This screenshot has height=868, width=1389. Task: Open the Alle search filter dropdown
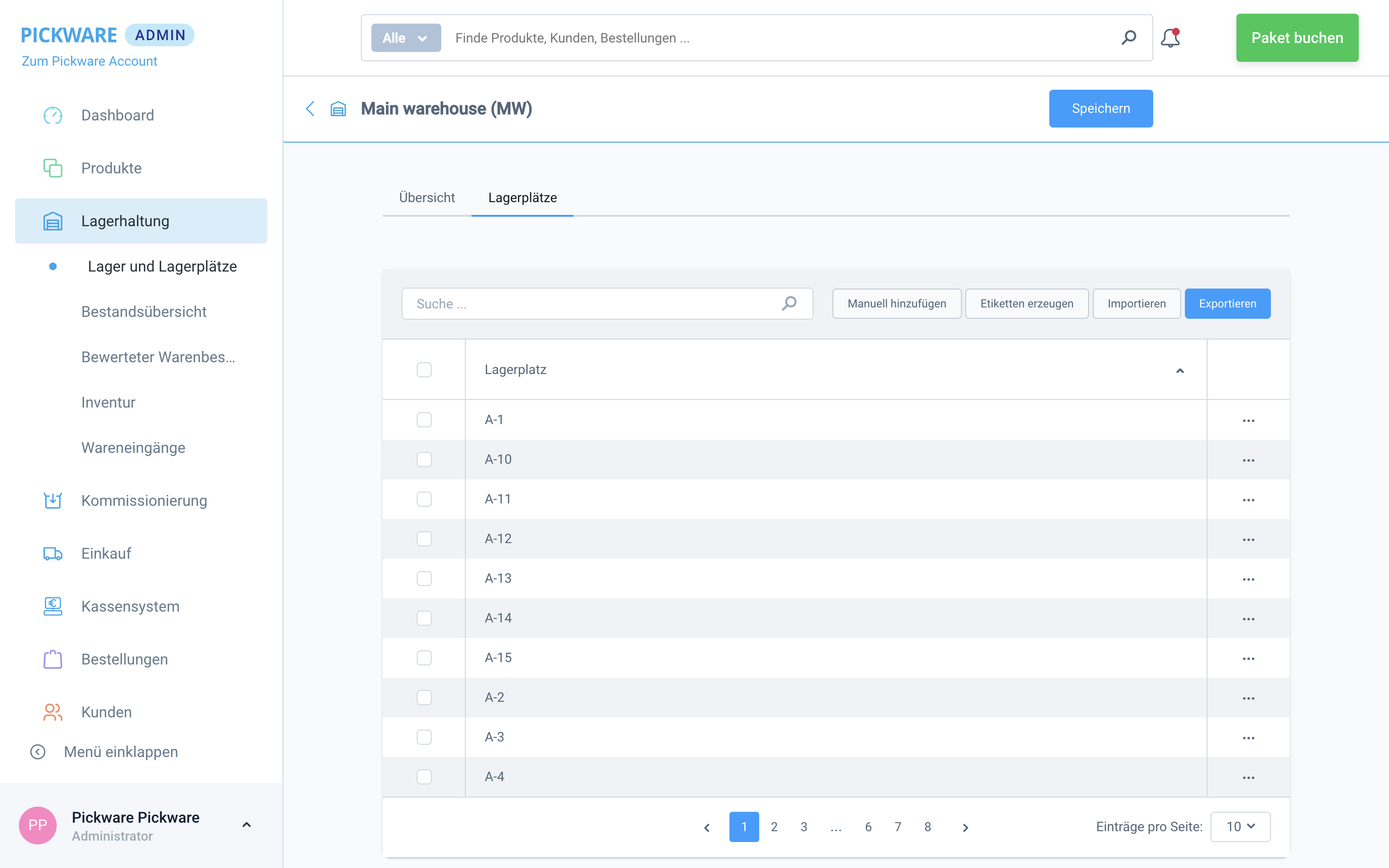[405, 38]
